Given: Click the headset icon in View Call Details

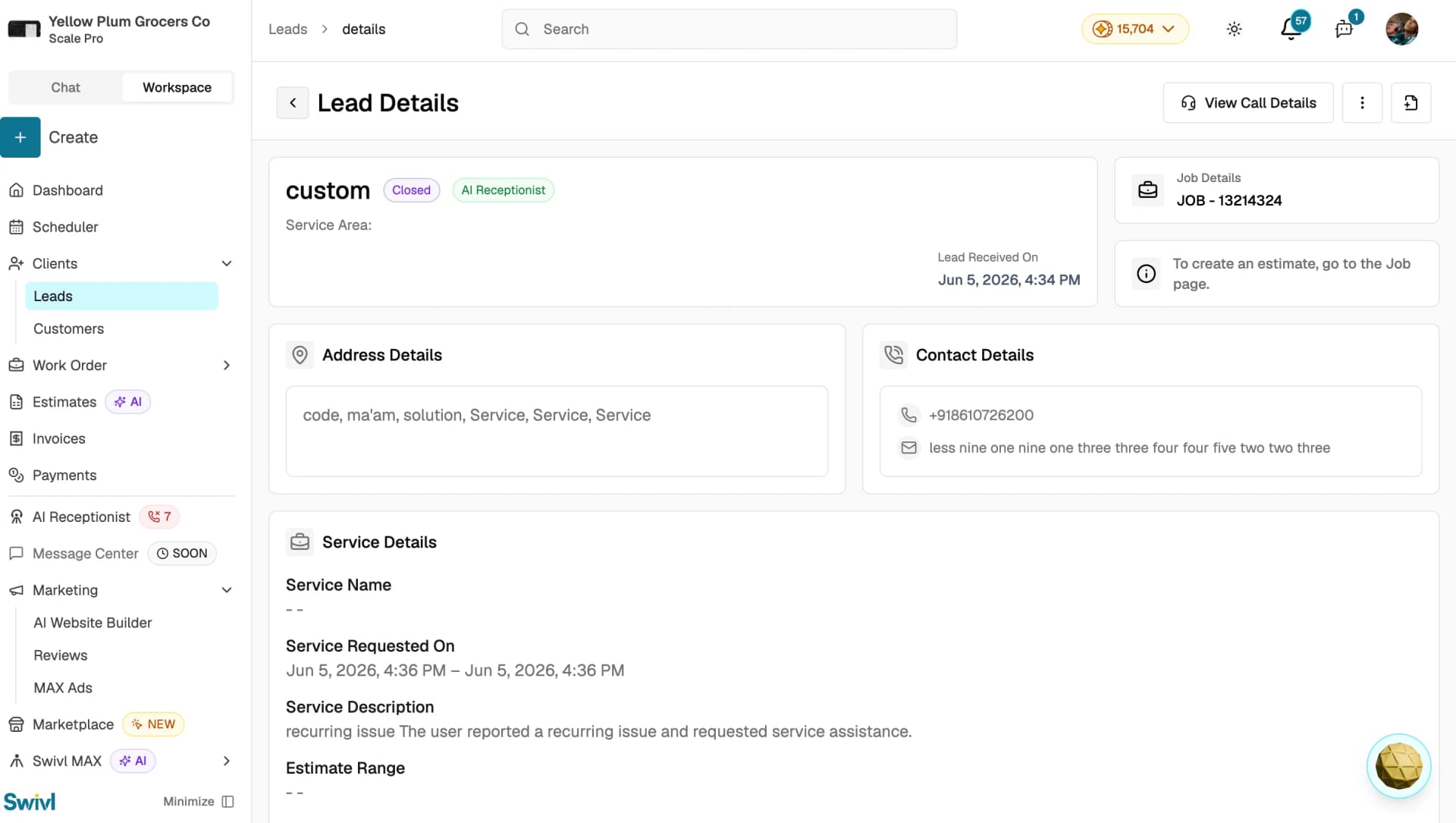Looking at the screenshot, I should (x=1188, y=102).
